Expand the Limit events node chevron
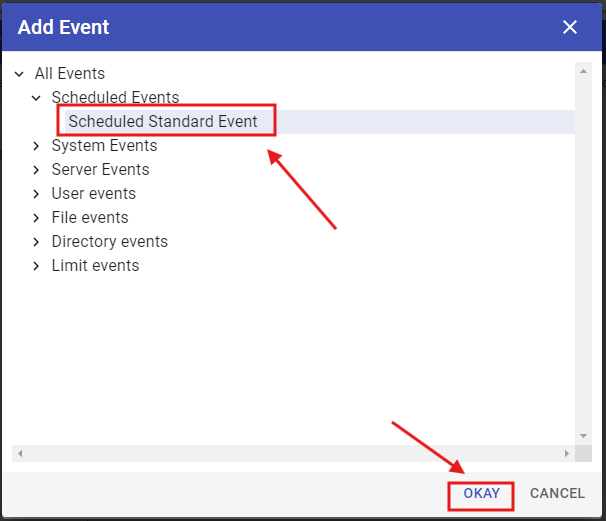606x521 pixels. click(37, 266)
